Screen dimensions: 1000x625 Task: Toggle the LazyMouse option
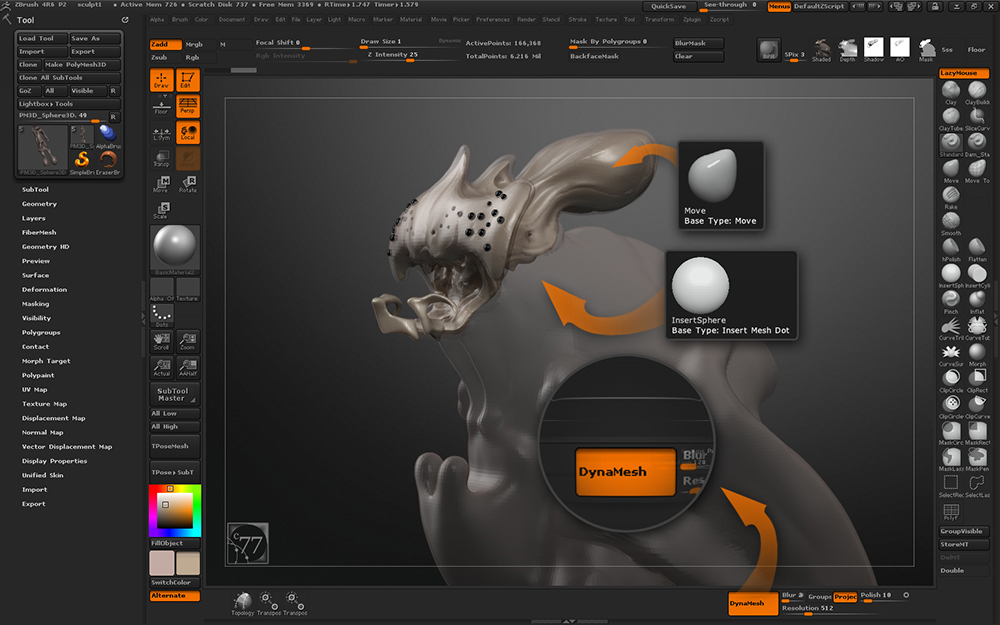[x=964, y=73]
